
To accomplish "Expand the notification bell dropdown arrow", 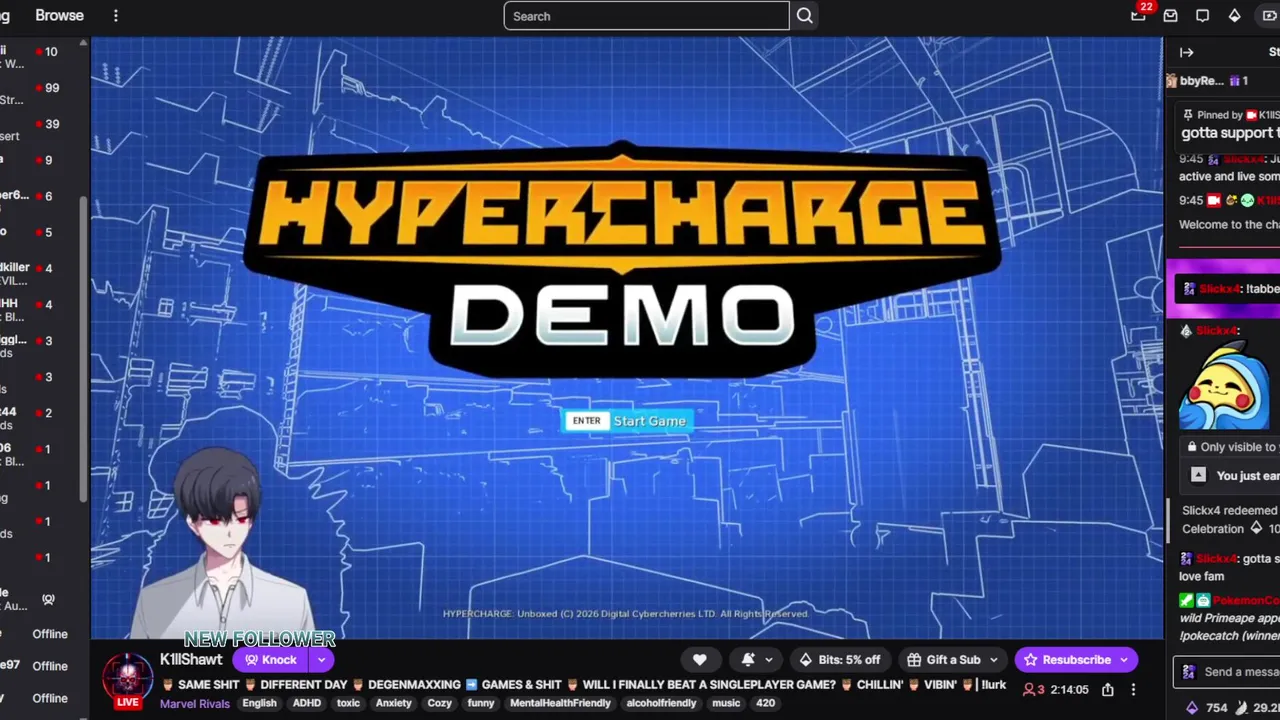I will (768, 660).
